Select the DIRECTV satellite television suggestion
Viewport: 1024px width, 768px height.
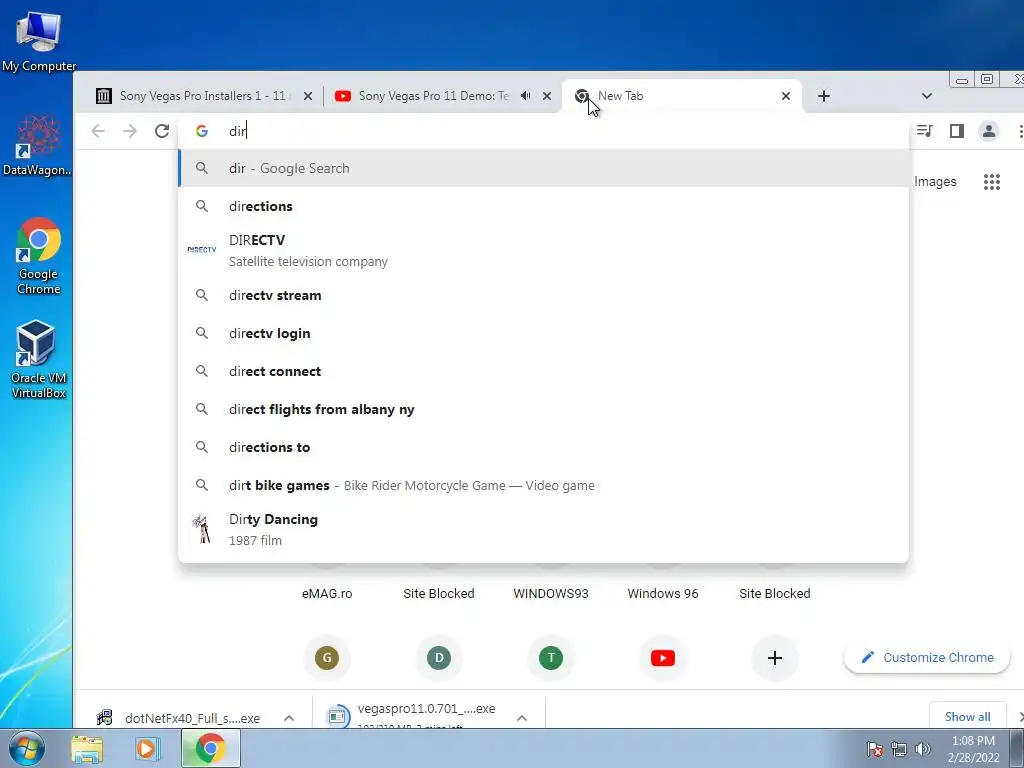(543, 251)
